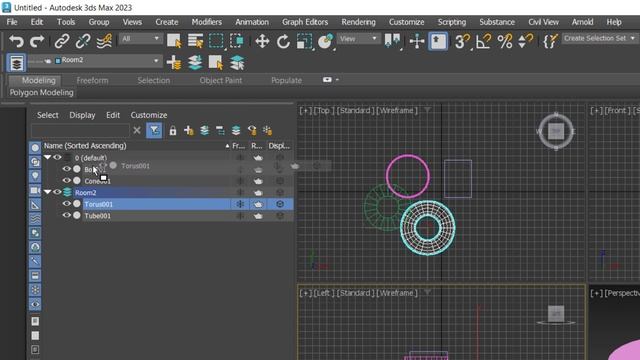The image size is (640, 360).
Task: Toggle the Percent Snap button
Action: [505, 41]
